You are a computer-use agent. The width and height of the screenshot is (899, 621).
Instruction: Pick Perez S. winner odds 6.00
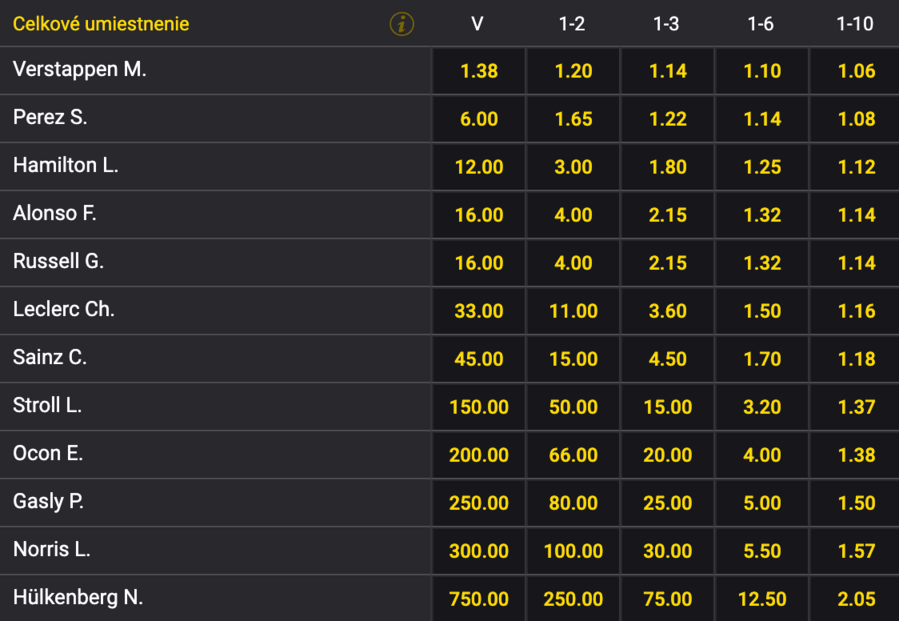(x=479, y=119)
